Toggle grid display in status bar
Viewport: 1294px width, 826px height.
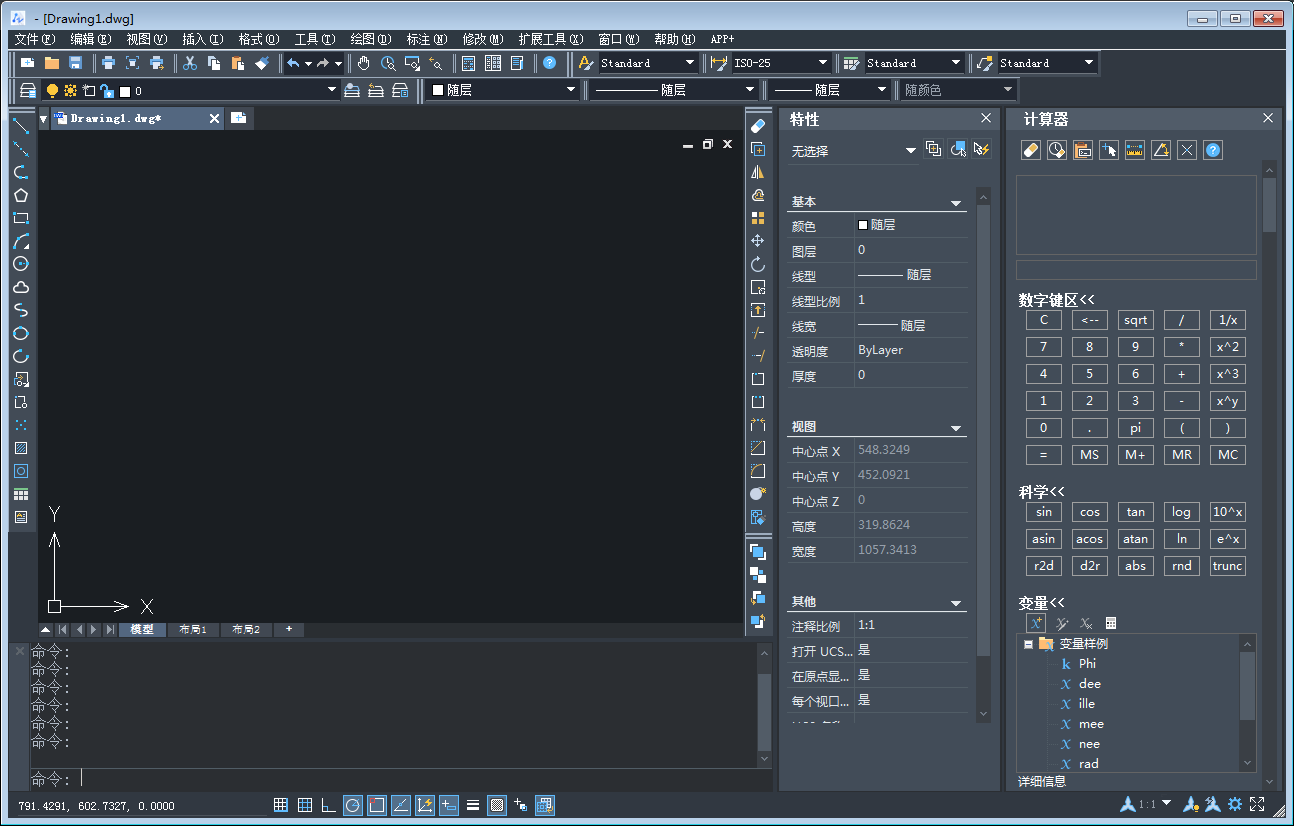click(x=304, y=805)
